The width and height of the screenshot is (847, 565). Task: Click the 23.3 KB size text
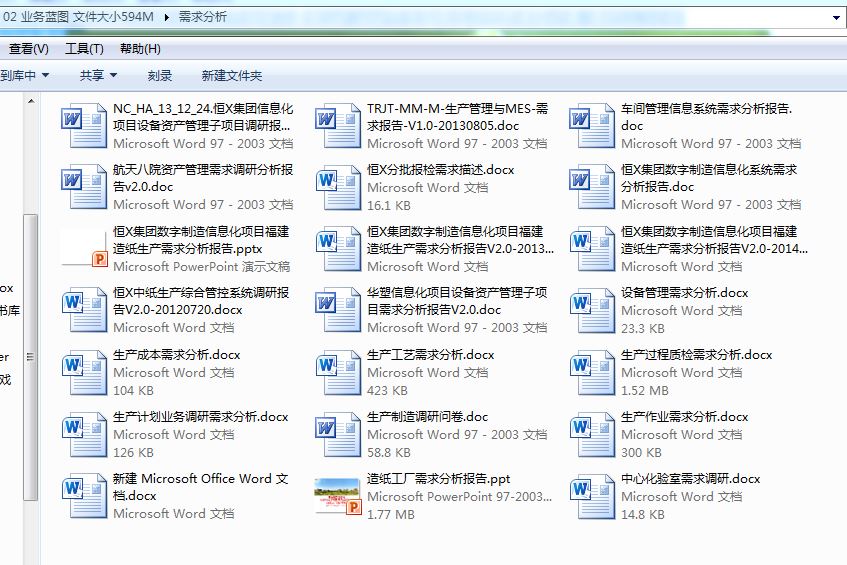click(x=643, y=328)
